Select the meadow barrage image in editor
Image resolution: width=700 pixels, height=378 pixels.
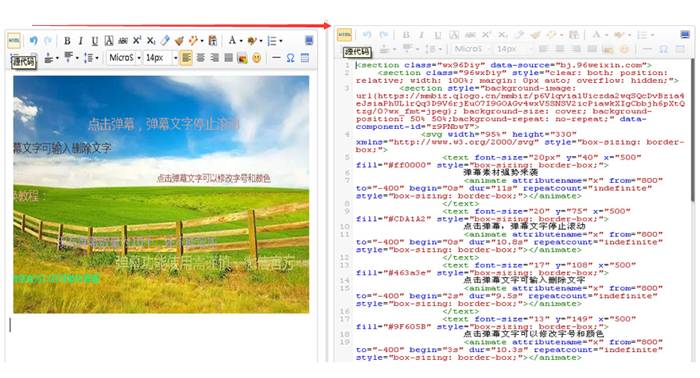point(161,194)
